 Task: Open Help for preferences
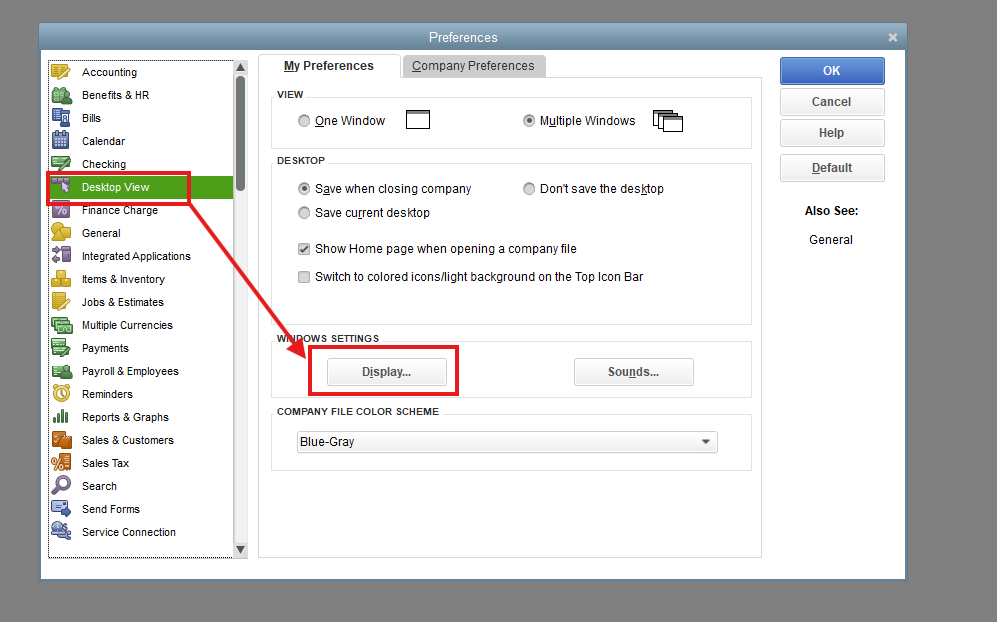[832, 133]
